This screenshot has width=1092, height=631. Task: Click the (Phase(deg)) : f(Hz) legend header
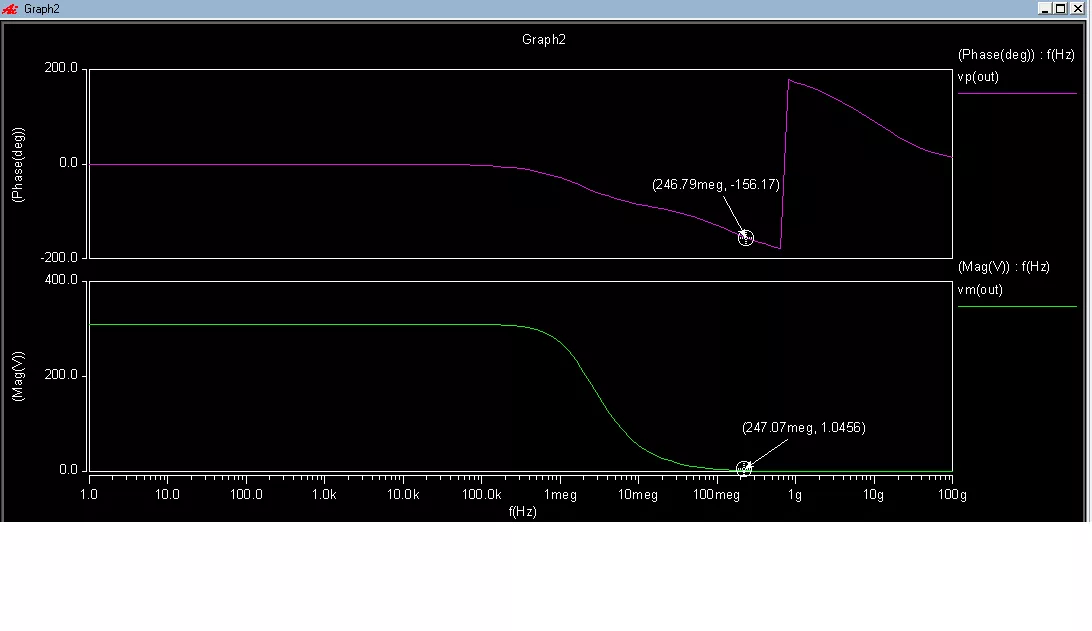1016,55
